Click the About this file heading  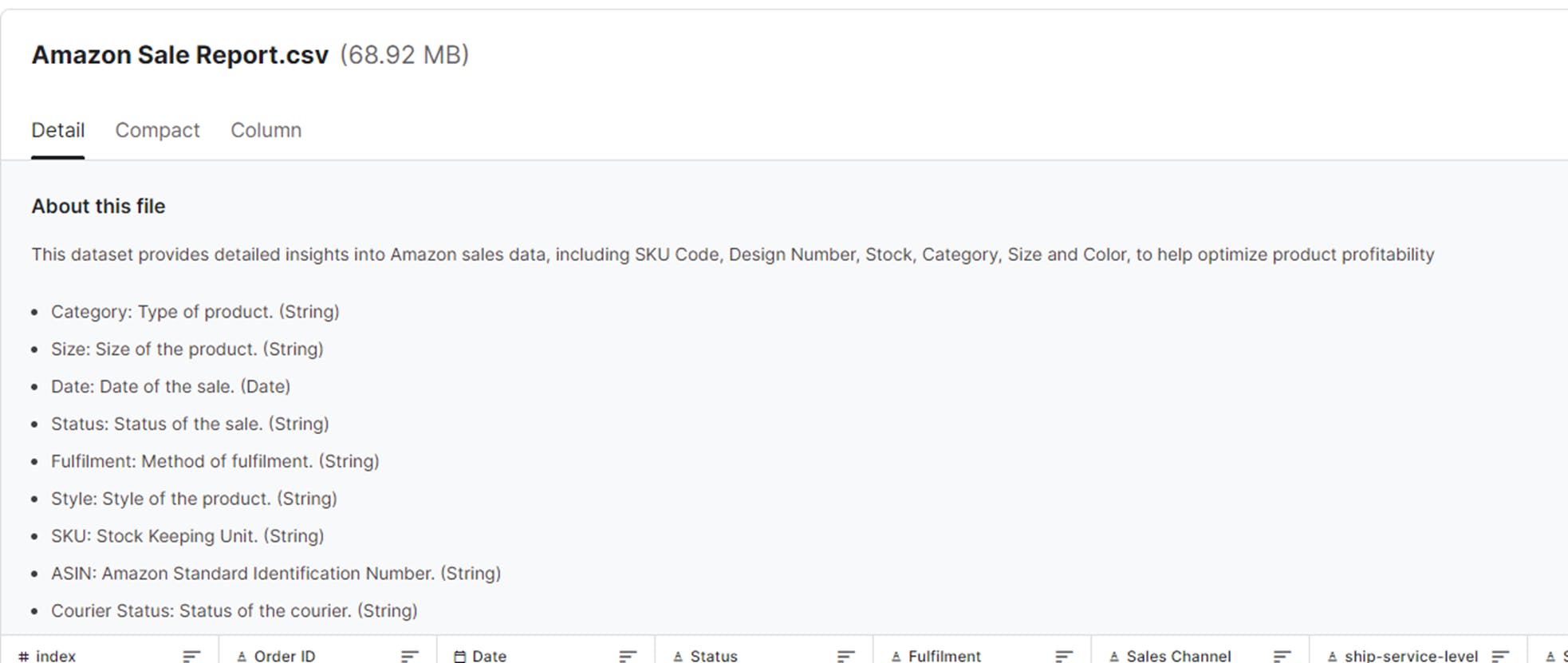pos(98,206)
